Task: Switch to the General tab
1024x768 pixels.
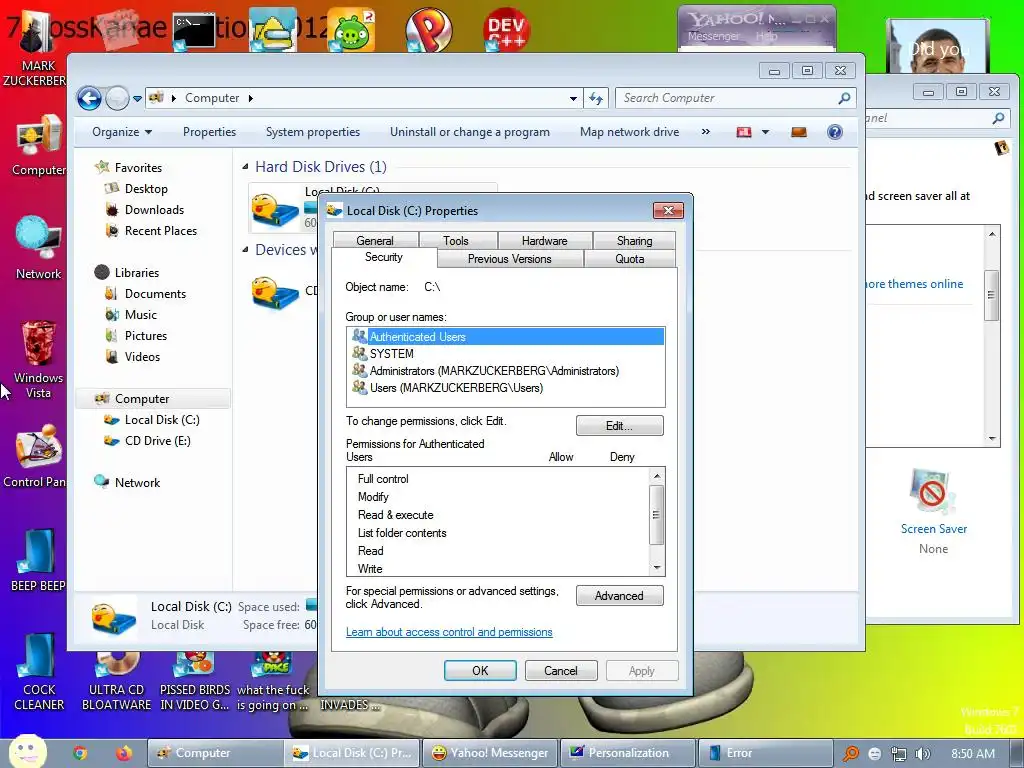Action: click(375, 240)
